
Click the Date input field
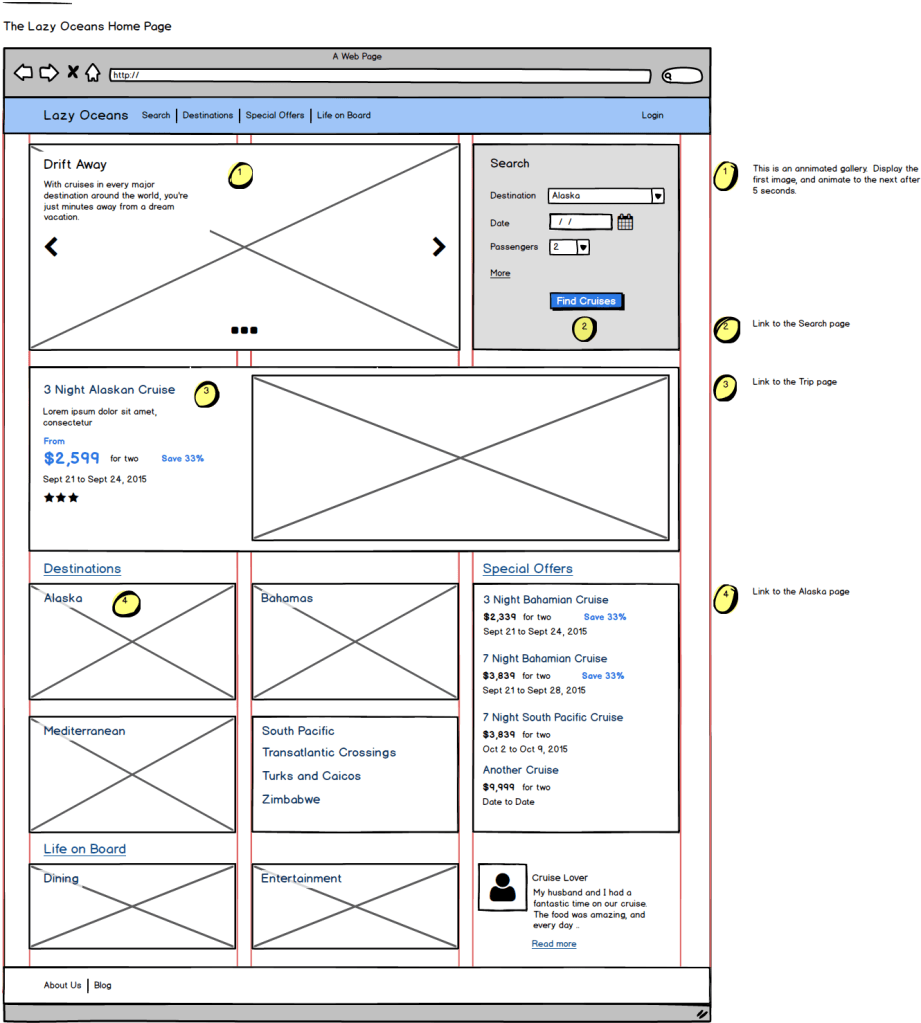coord(580,222)
